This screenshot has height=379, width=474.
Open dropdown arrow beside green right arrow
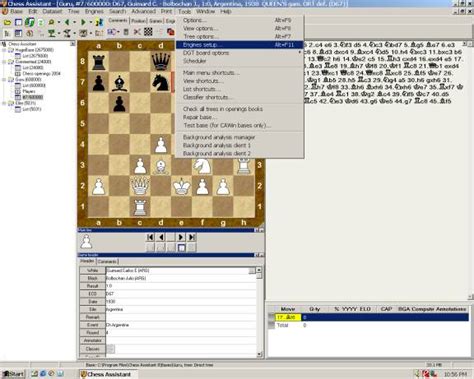pos(91,22)
